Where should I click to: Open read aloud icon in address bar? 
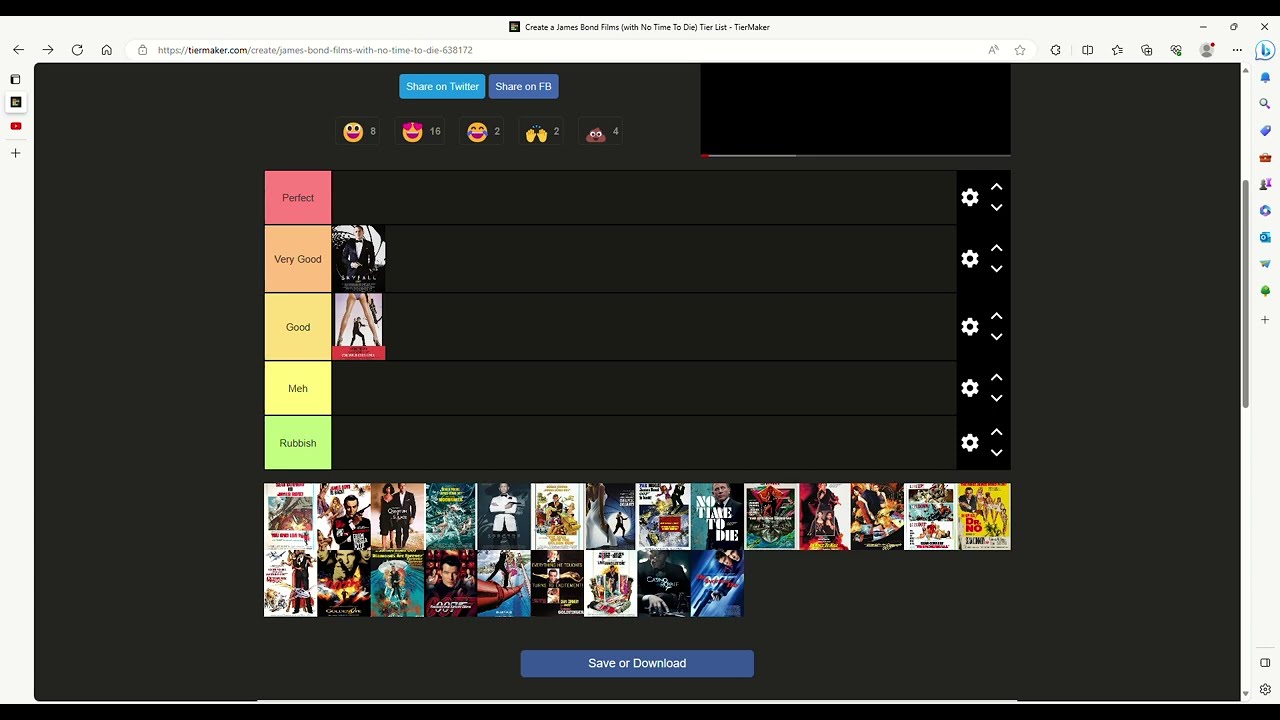click(993, 50)
